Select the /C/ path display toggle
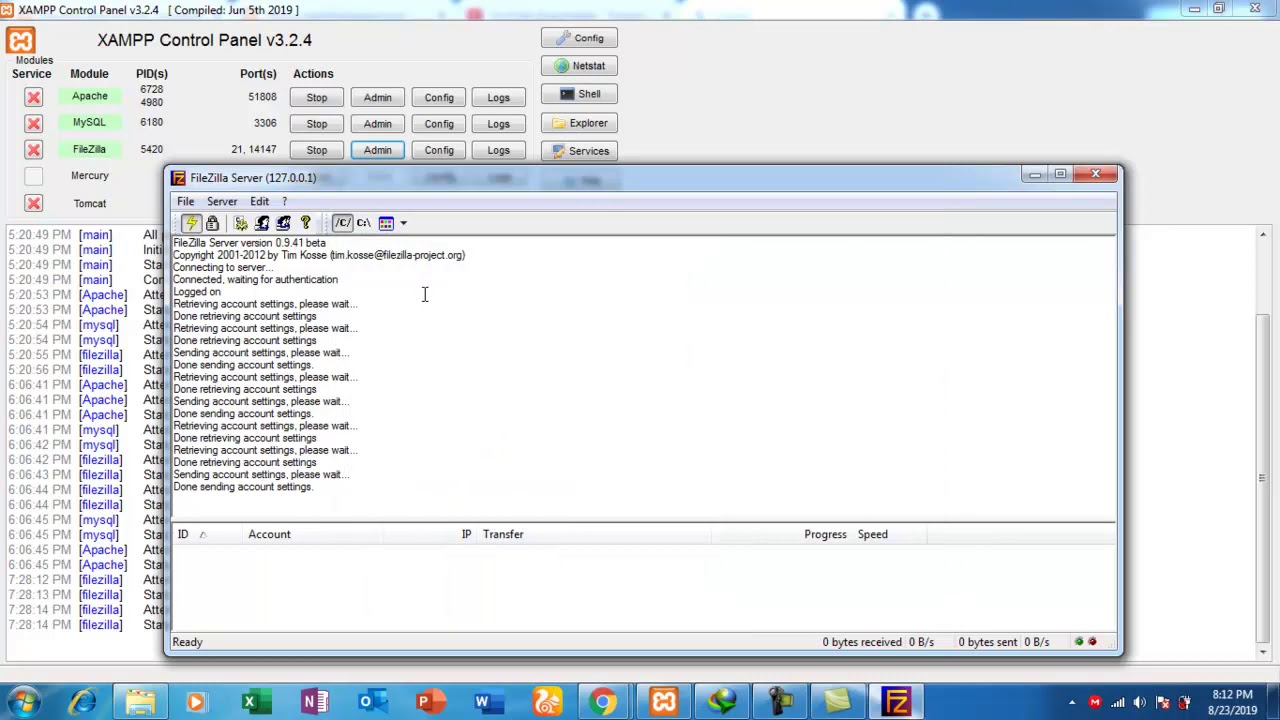 coord(342,223)
